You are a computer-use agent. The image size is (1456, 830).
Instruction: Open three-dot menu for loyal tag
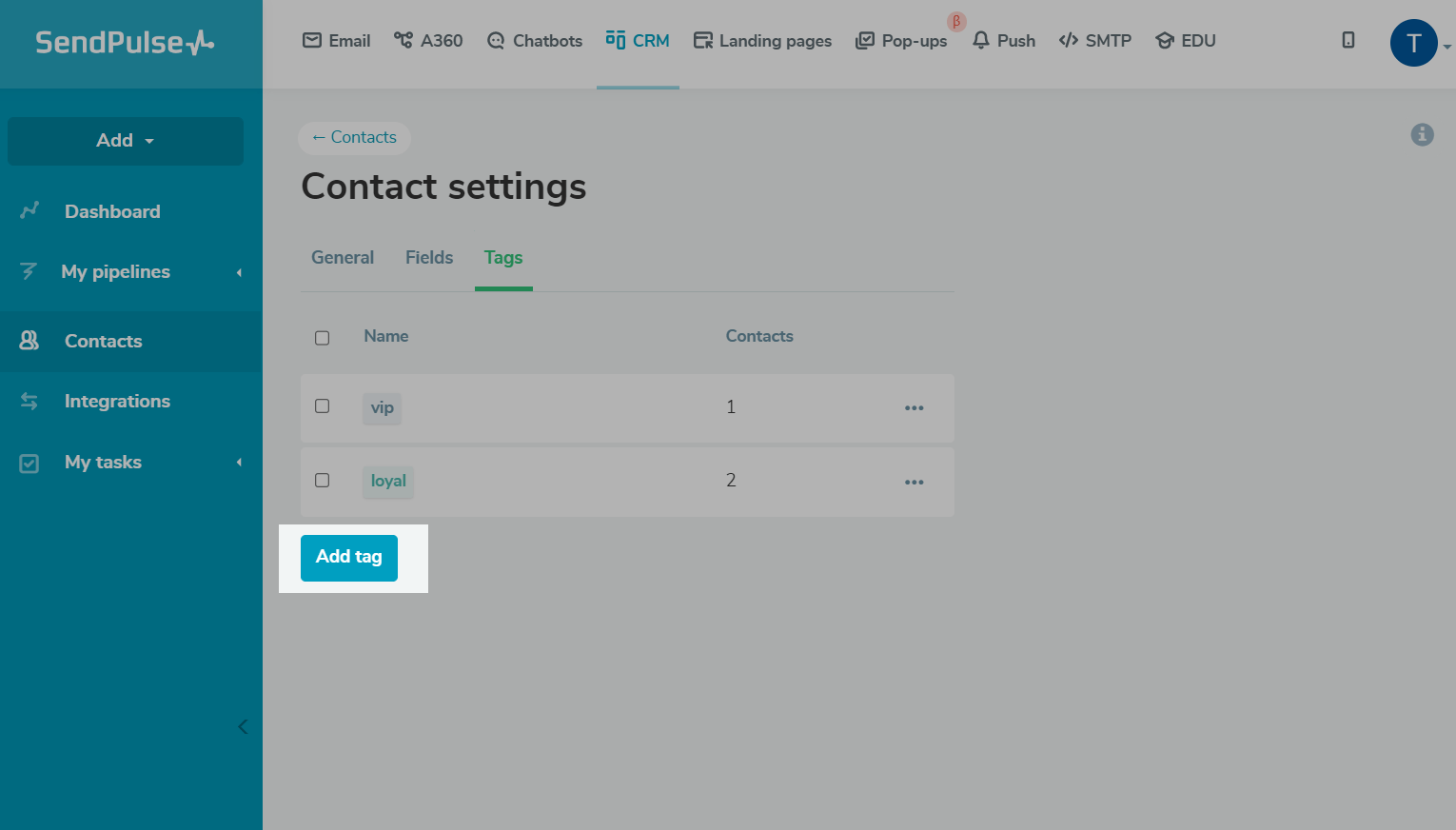tap(915, 483)
